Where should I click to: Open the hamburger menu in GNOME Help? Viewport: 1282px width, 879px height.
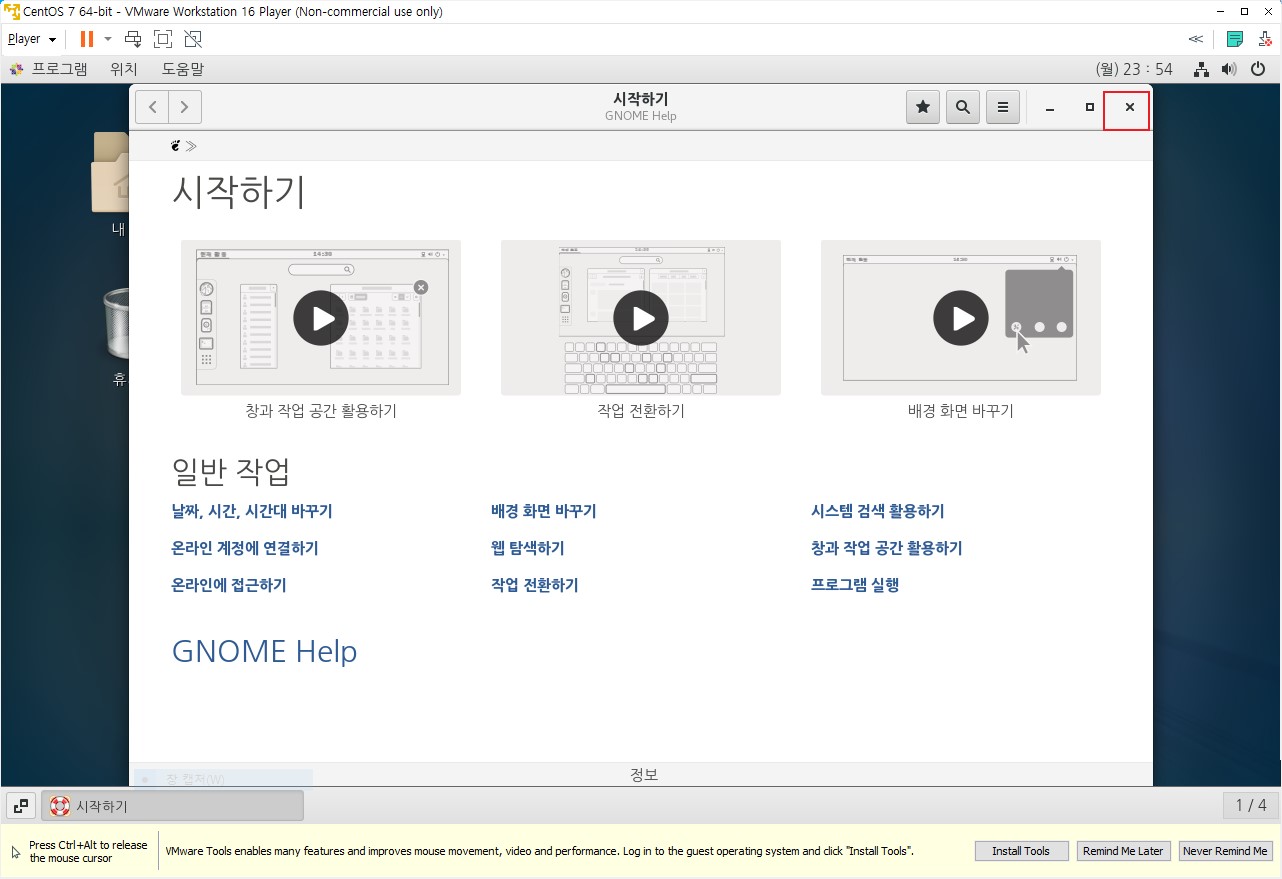(1003, 107)
